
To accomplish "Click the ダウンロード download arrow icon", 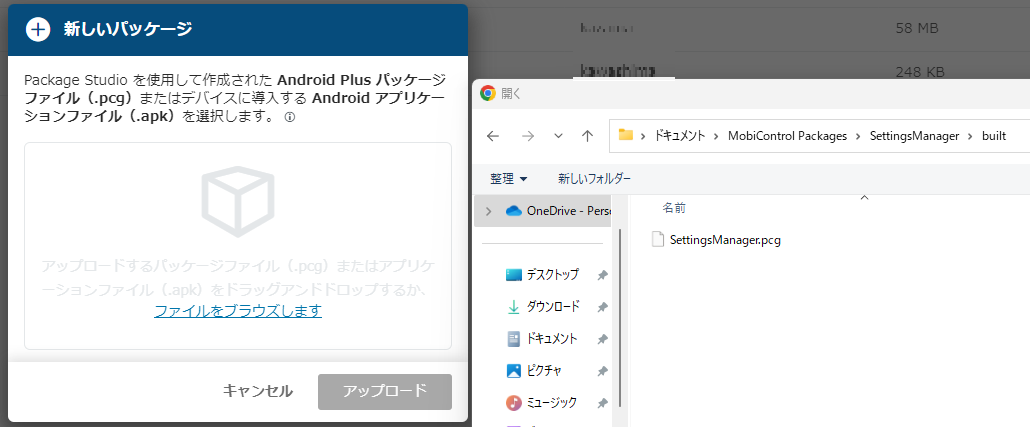I will pos(514,307).
